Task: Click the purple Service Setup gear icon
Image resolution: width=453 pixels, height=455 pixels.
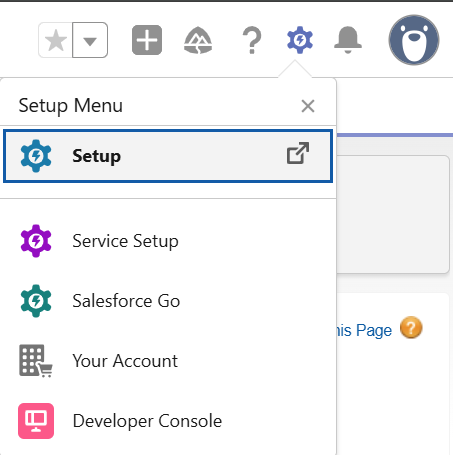Action: [36, 241]
